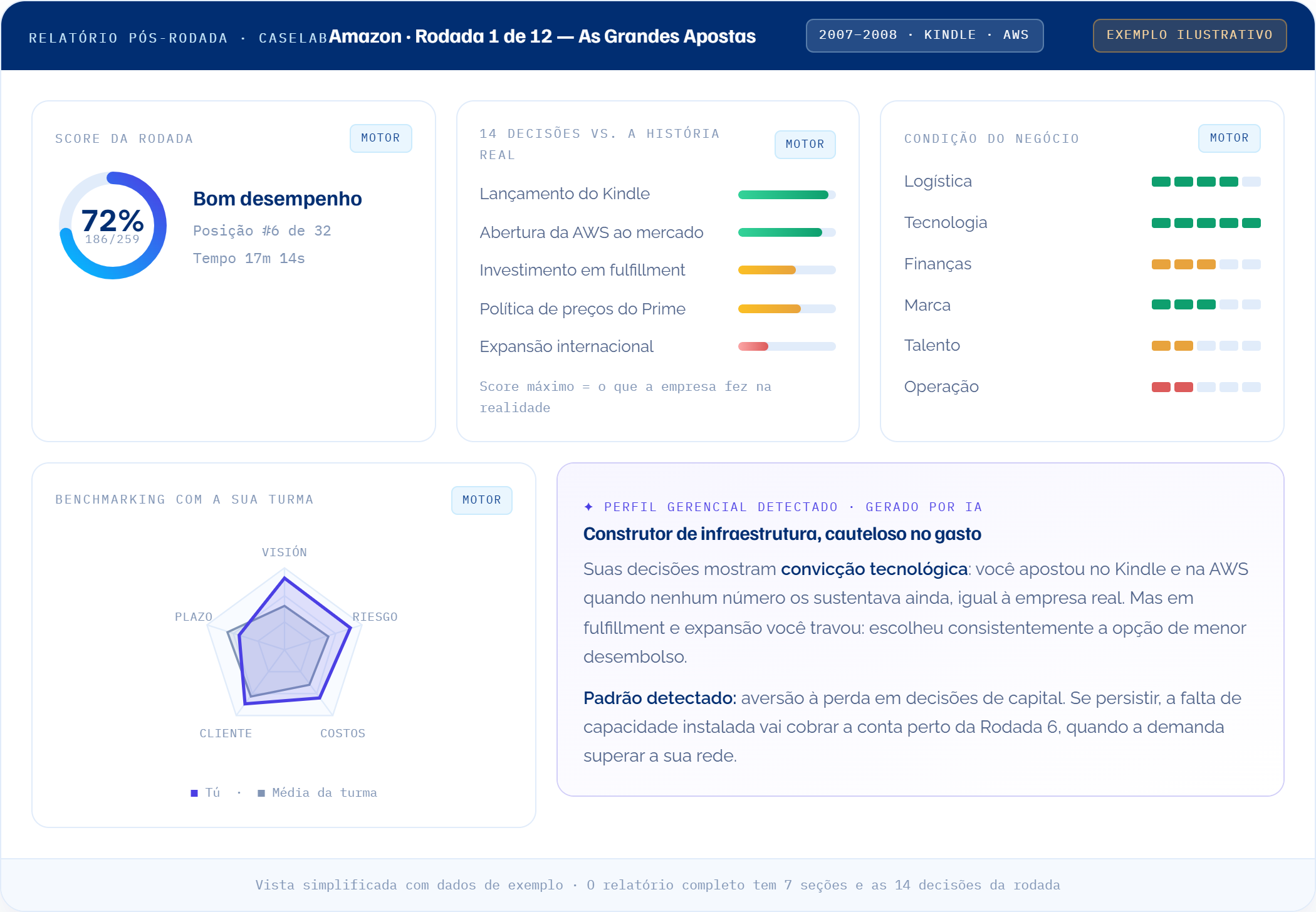Click the Amazon Rodada 1 de 12 title

[x=542, y=36]
